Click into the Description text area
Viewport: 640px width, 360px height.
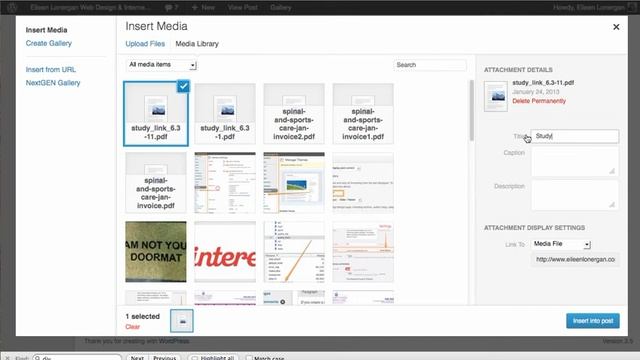pos(575,195)
